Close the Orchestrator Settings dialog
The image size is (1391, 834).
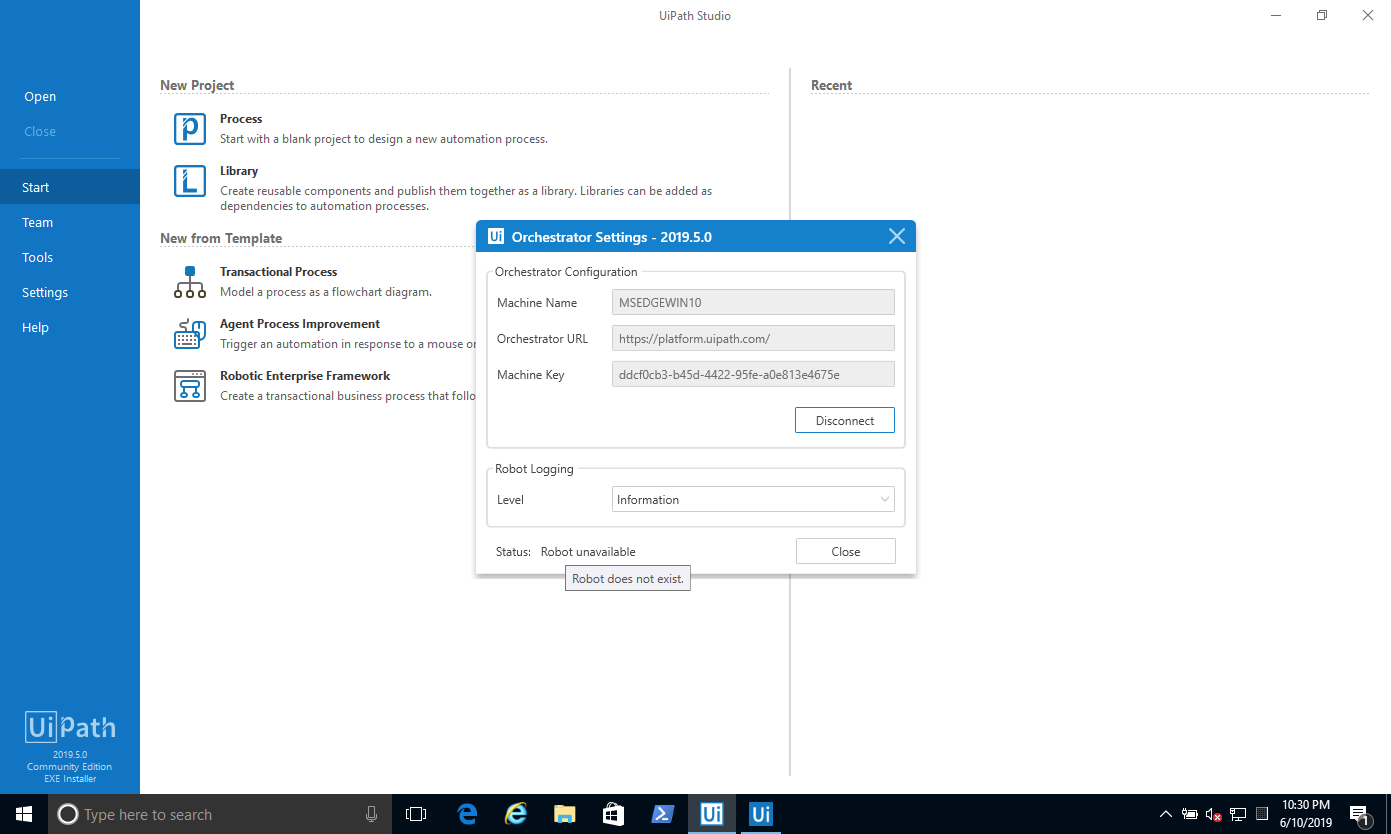point(896,236)
